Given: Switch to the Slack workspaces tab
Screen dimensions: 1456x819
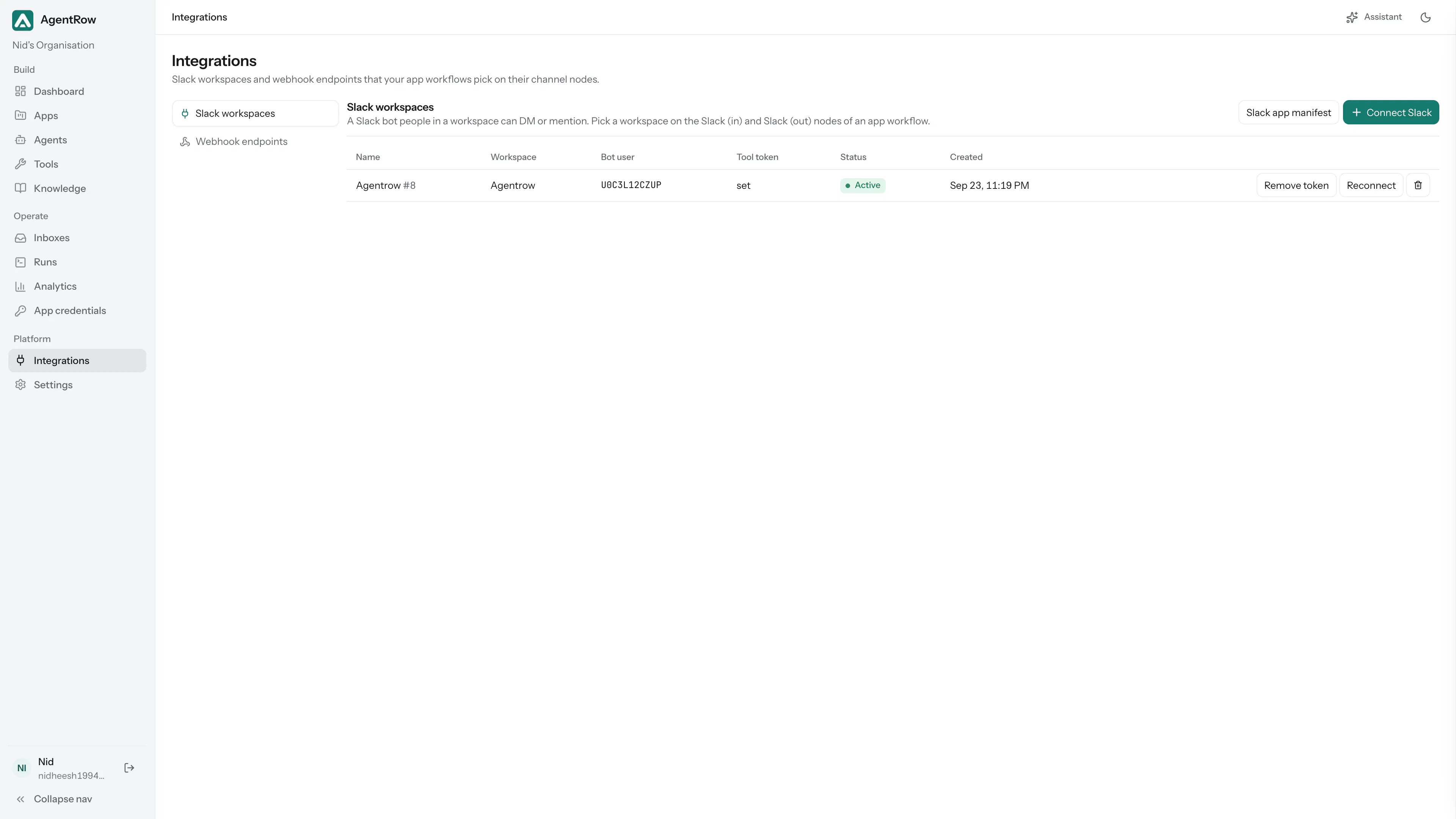Looking at the screenshot, I should pyautogui.click(x=256, y=114).
